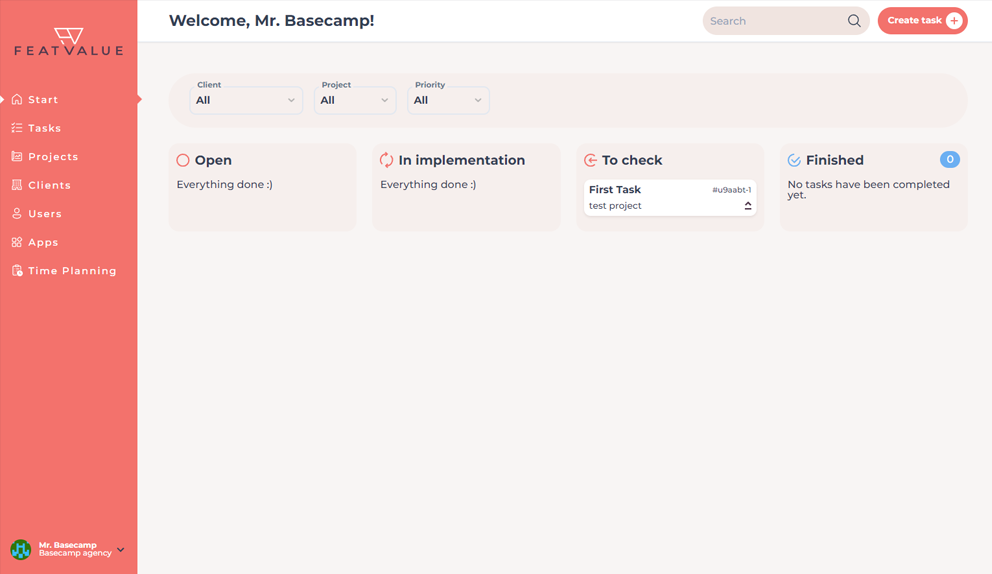
Task: Click the FeatValue logo
Action: coord(68,41)
